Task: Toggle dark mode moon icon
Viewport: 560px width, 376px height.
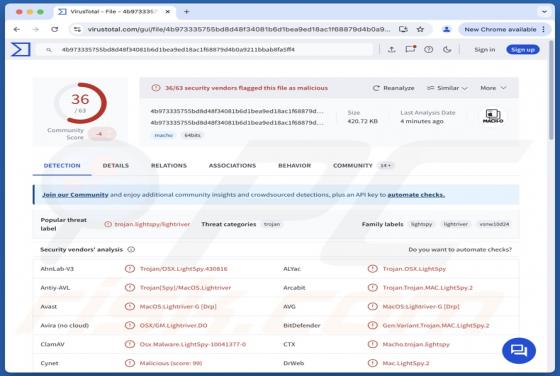Action: (x=447, y=50)
